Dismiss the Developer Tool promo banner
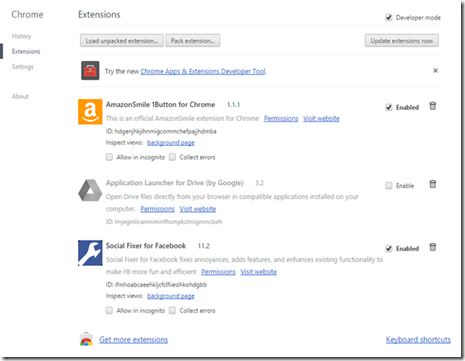Image resolution: width=465 pixels, height=361 pixels. (x=435, y=71)
